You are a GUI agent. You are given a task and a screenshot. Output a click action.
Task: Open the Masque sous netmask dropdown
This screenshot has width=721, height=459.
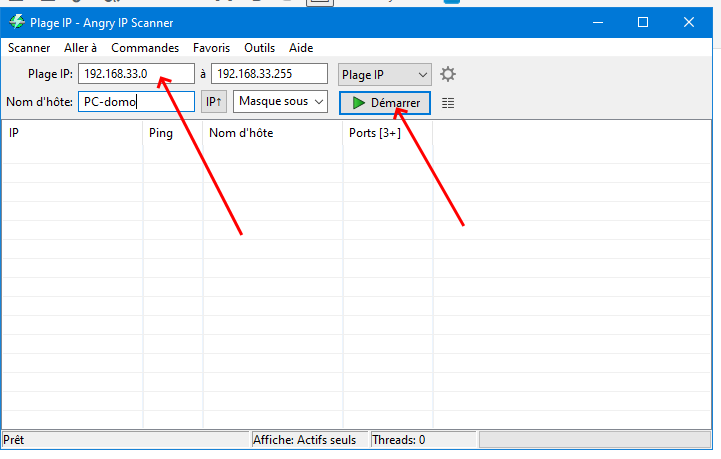280,102
